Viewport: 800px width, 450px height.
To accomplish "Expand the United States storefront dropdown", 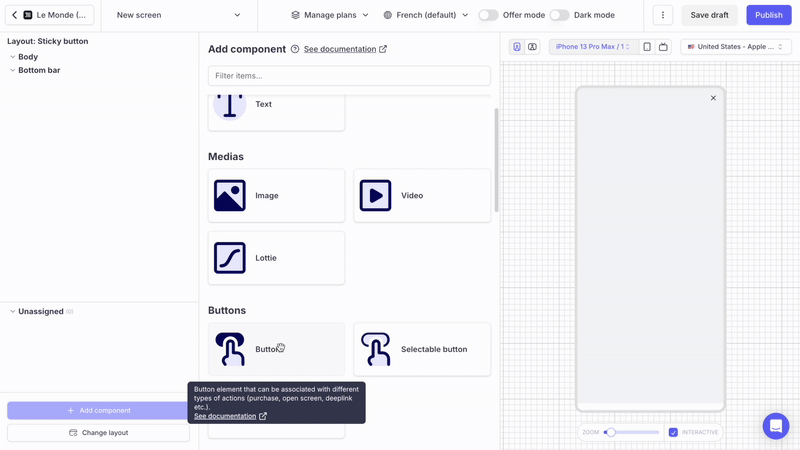I will coord(736,47).
